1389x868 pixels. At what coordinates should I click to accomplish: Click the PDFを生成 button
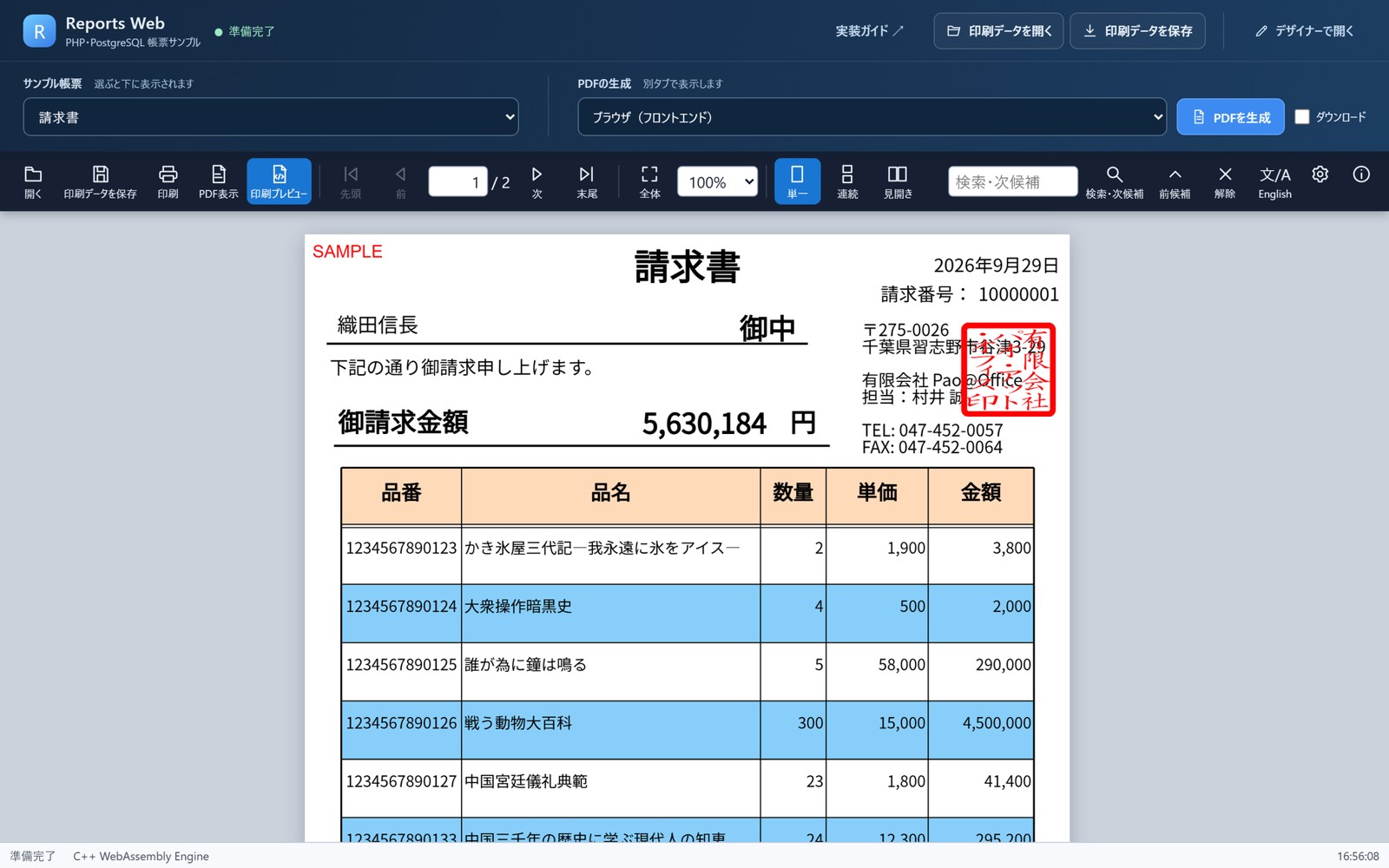point(1230,116)
